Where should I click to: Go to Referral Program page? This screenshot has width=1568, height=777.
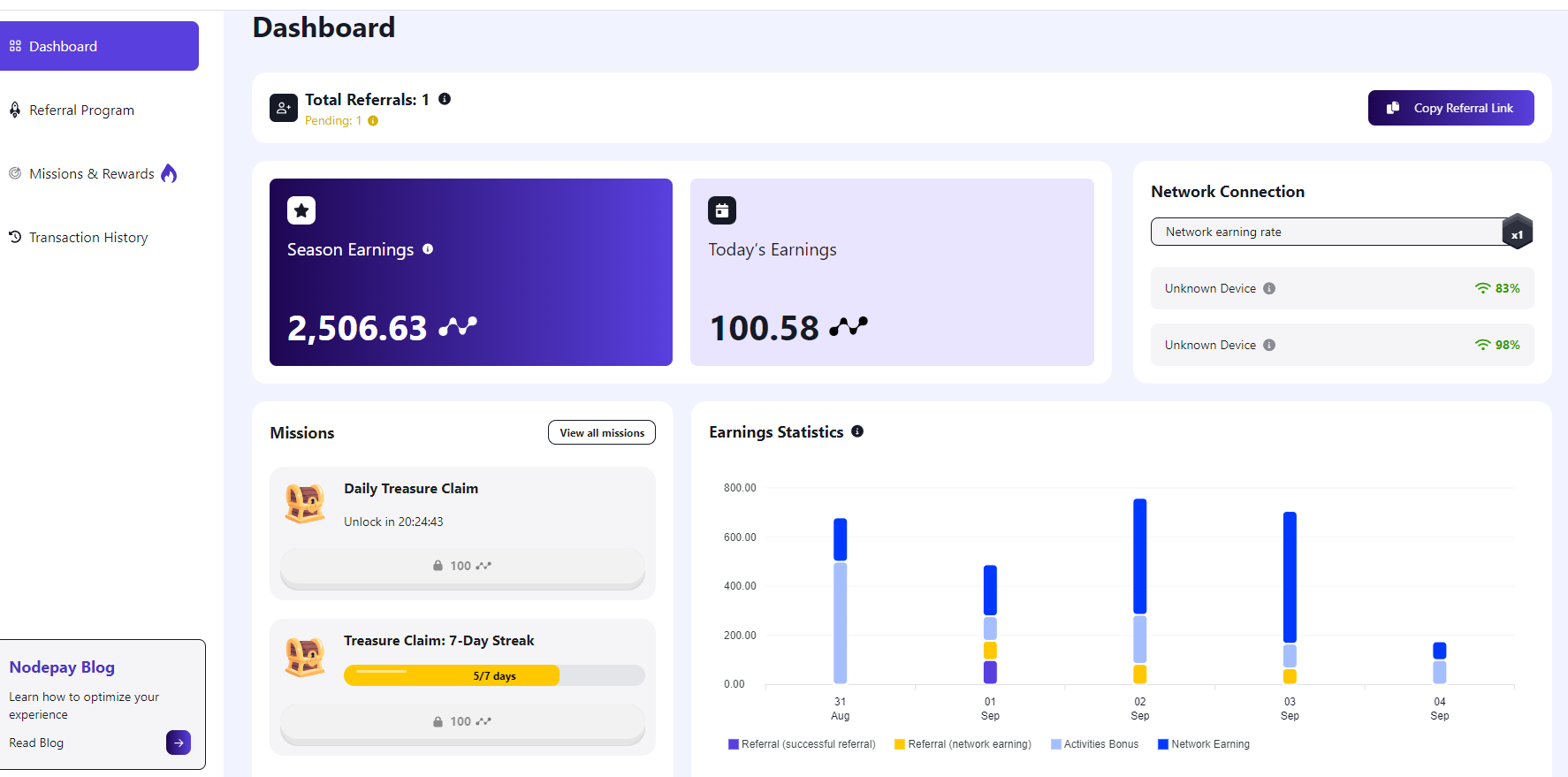coord(81,110)
